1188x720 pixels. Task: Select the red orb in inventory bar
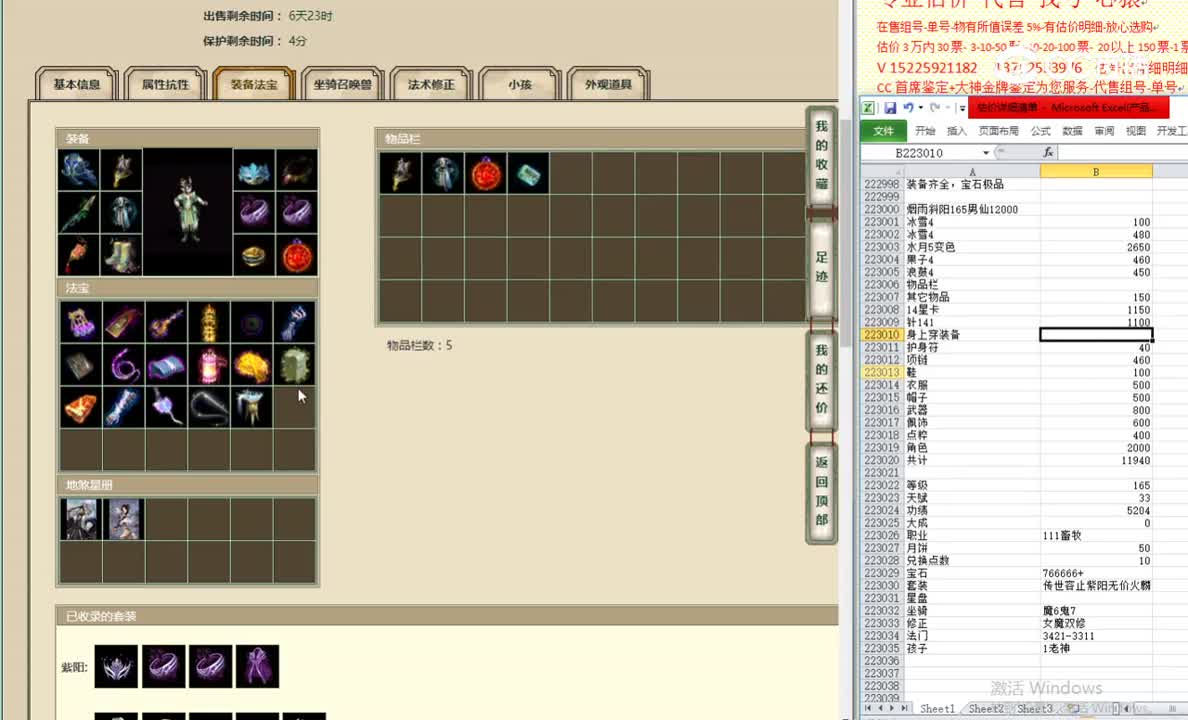point(486,174)
